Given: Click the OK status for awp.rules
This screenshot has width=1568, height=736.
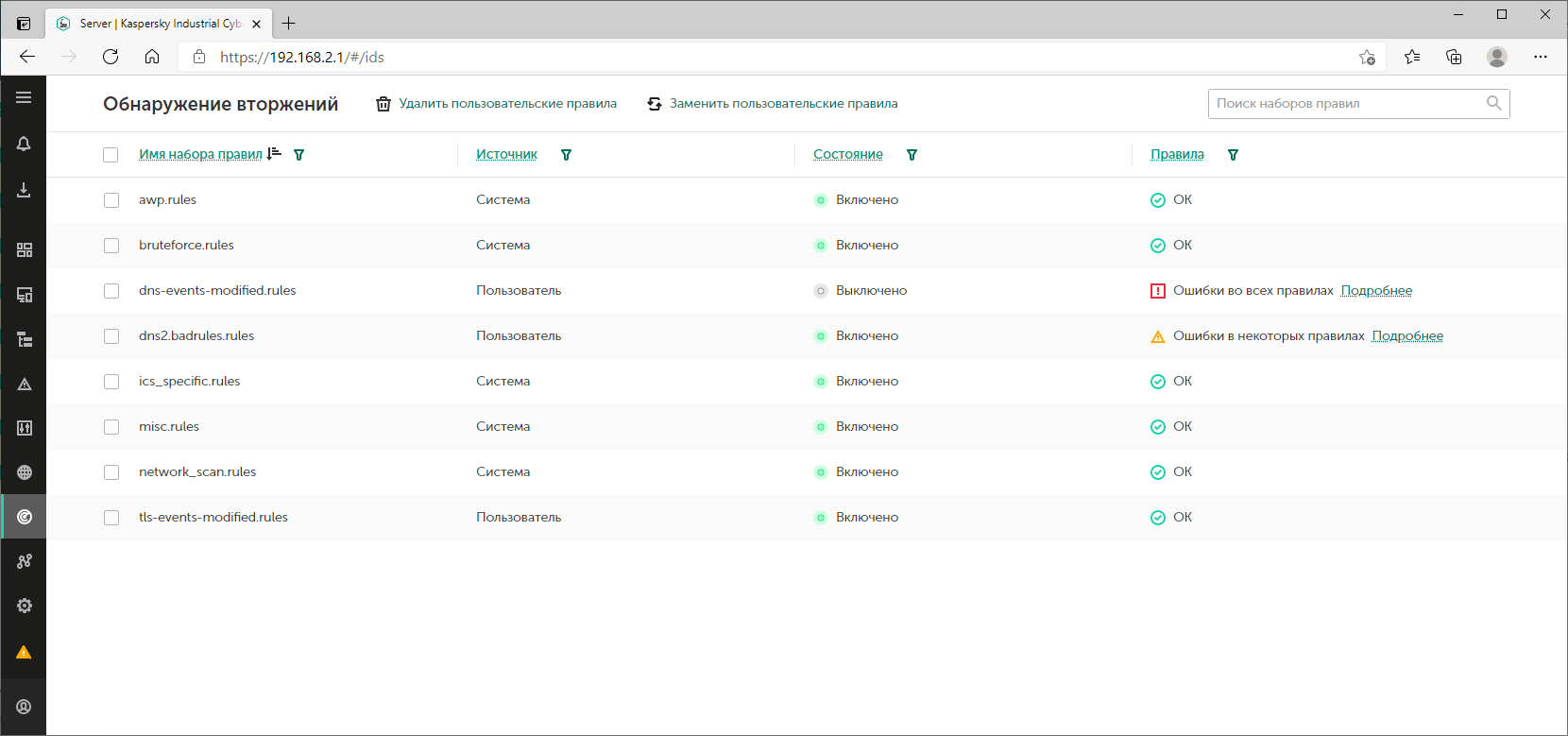Looking at the screenshot, I should tap(1171, 200).
